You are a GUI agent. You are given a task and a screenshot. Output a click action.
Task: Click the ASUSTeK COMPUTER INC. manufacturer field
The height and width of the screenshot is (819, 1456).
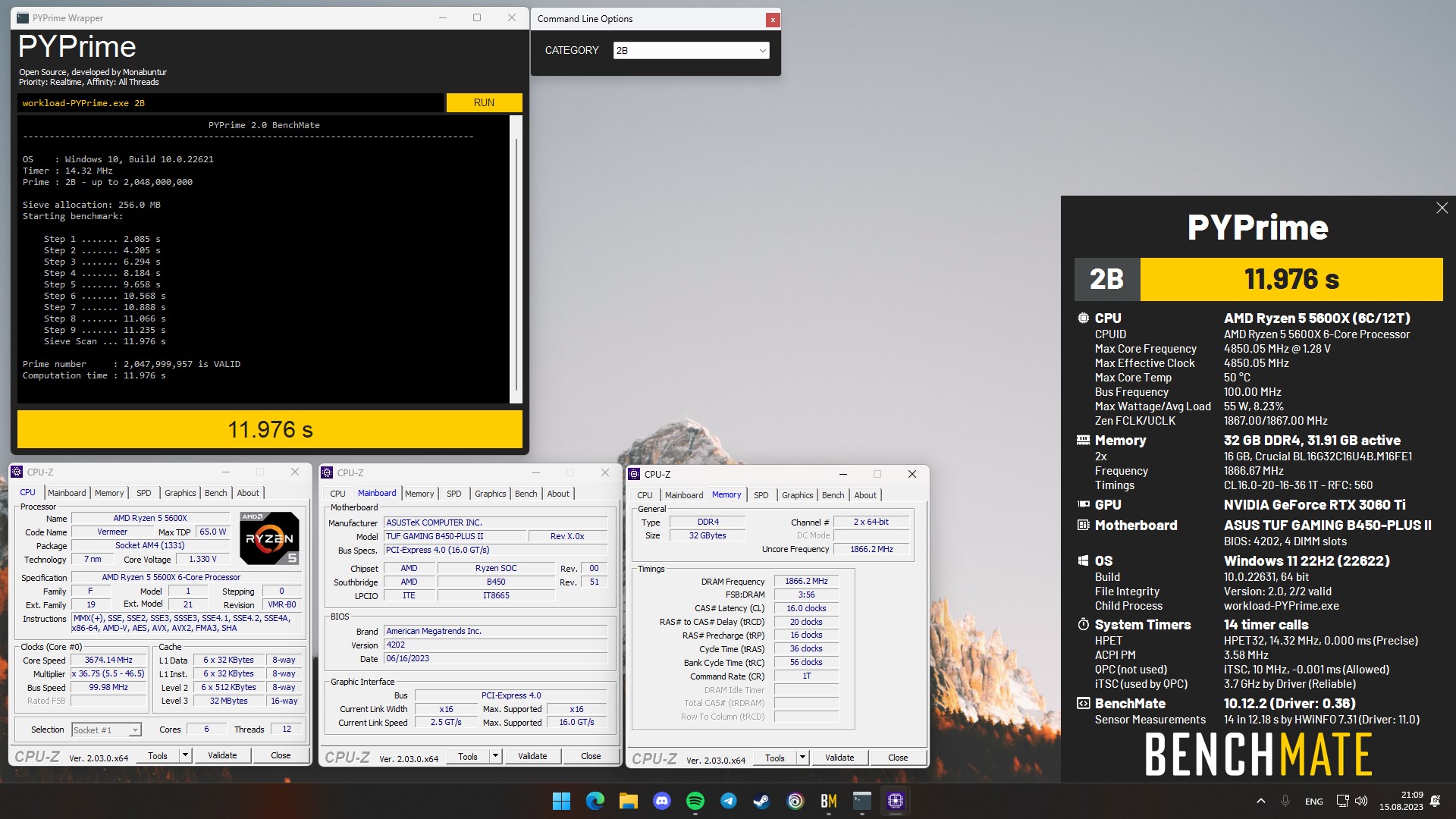pos(496,522)
